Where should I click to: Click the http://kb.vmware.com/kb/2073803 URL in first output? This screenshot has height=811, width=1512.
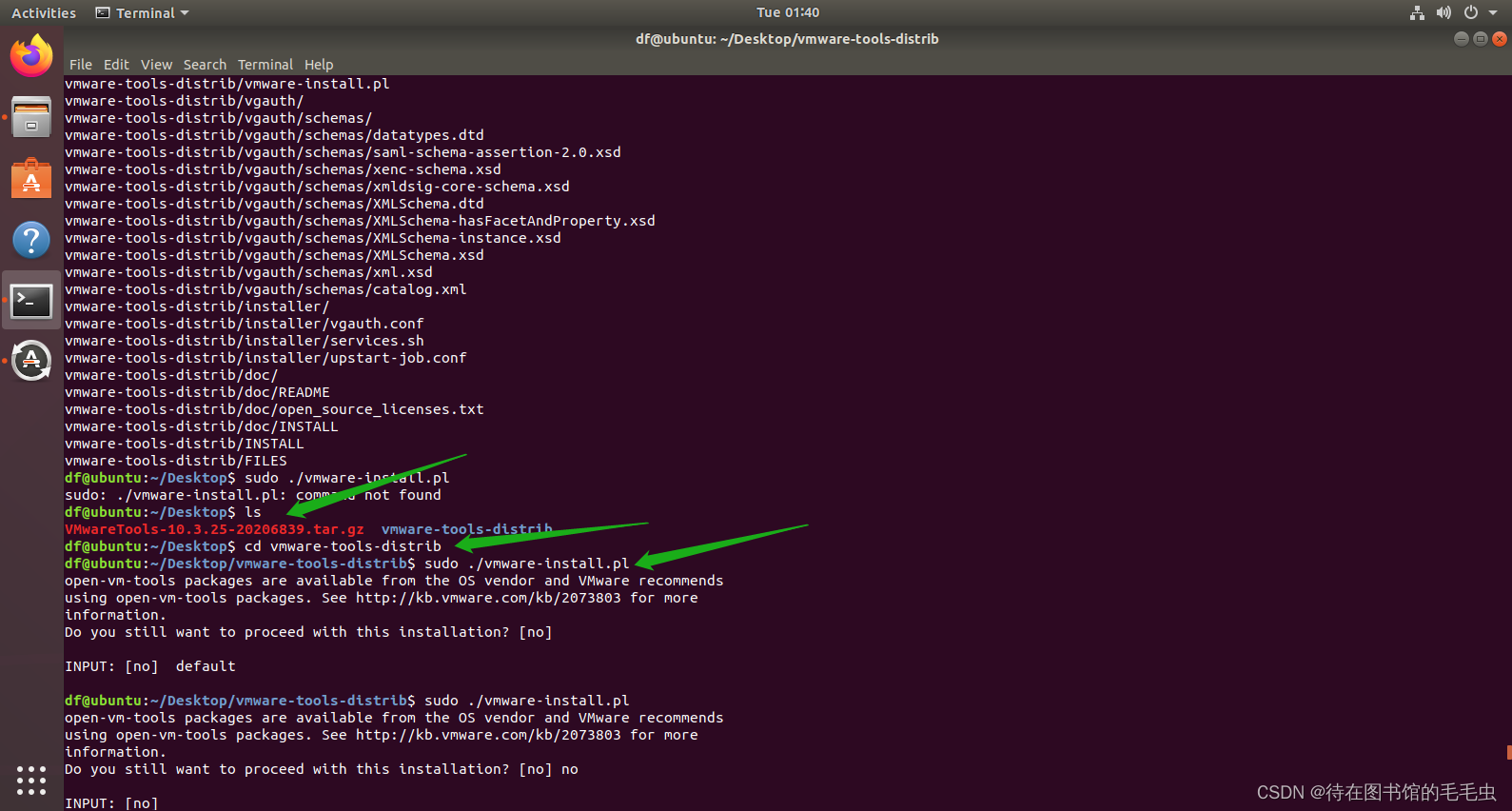(488, 598)
